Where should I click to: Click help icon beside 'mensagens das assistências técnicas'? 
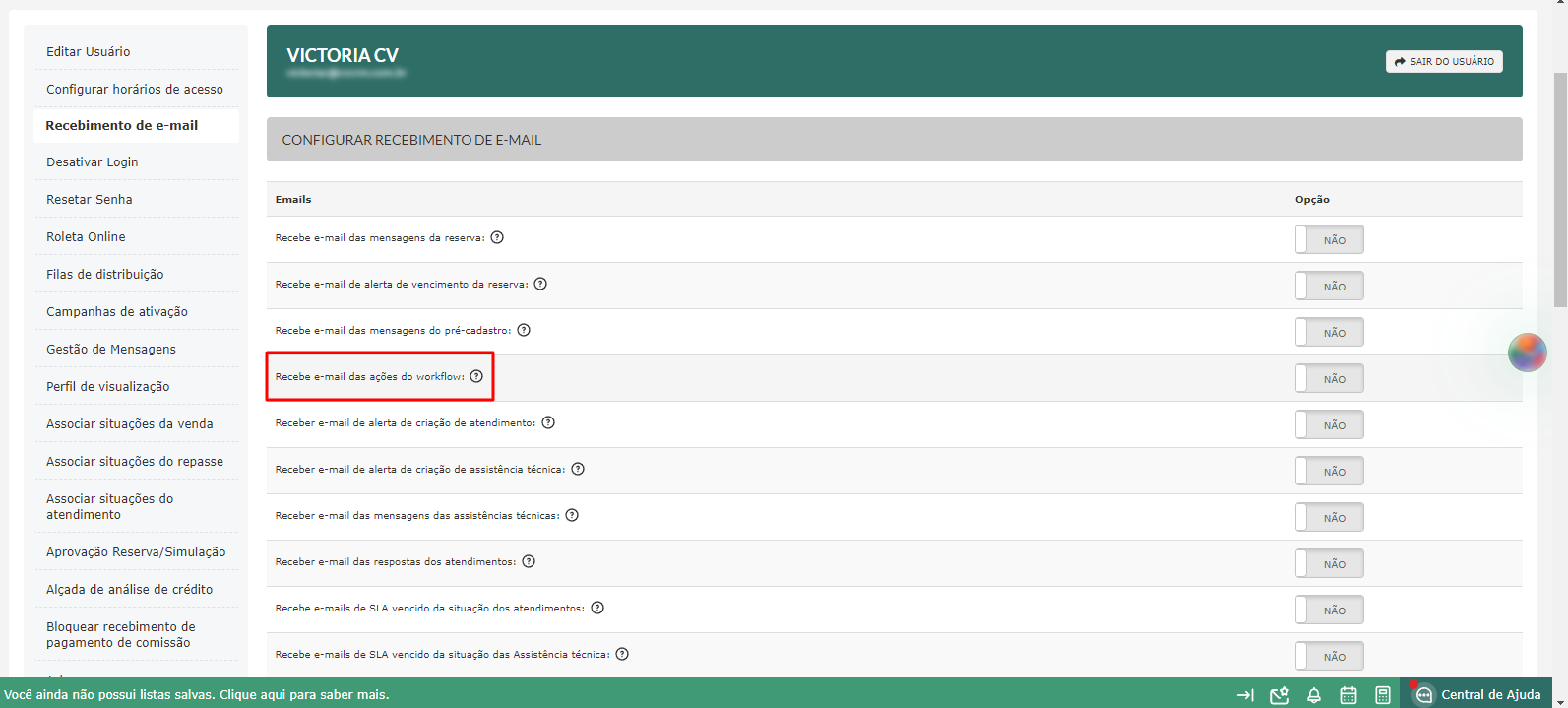[572, 515]
